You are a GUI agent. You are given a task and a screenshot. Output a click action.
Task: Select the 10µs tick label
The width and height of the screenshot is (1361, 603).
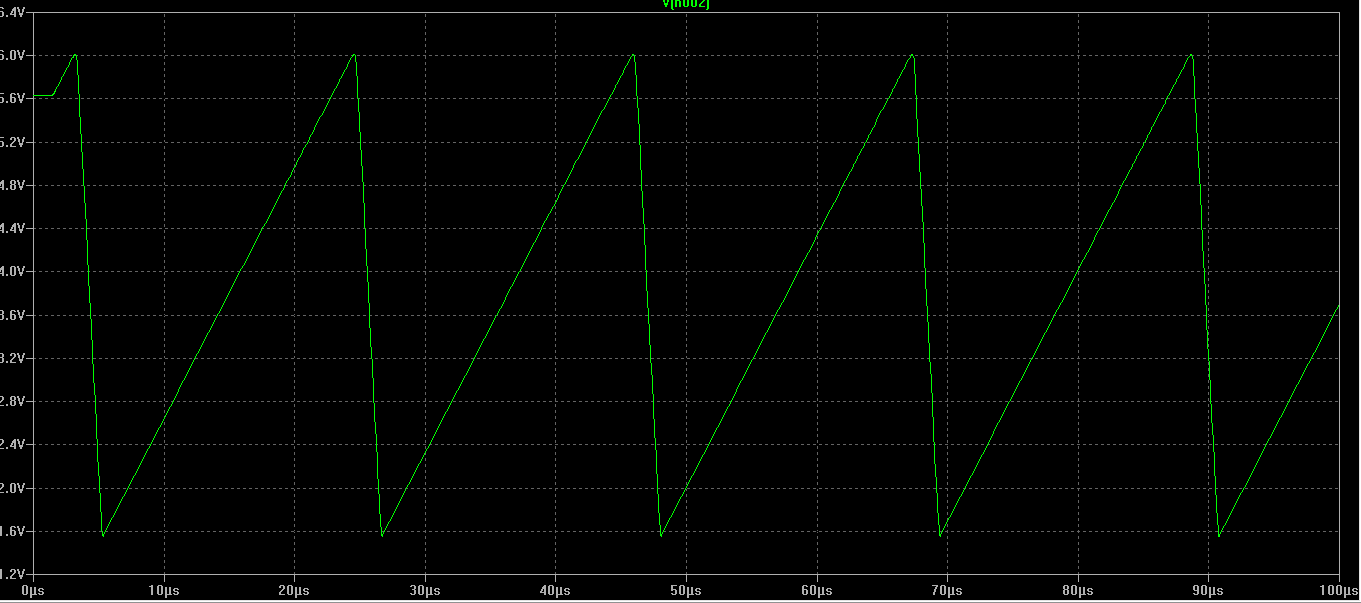(x=164, y=592)
